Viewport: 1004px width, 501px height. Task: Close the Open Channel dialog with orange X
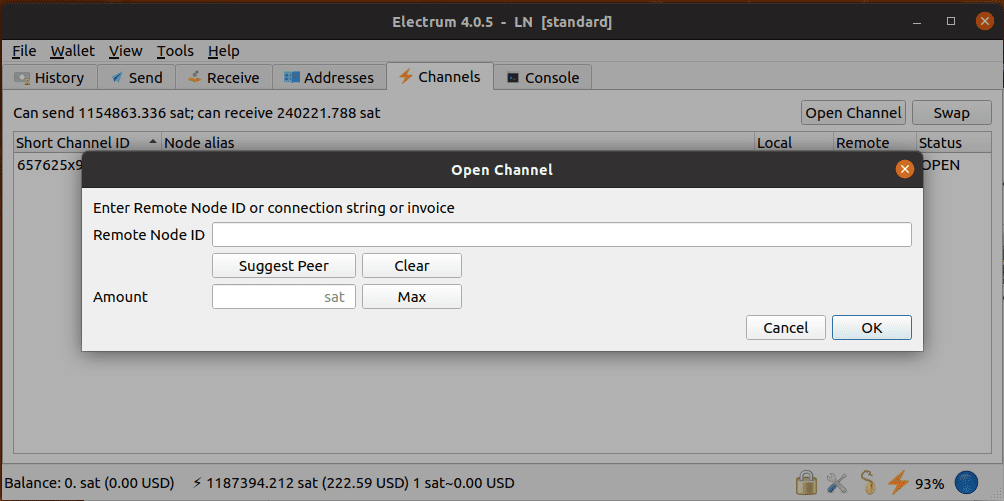pos(904,169)
